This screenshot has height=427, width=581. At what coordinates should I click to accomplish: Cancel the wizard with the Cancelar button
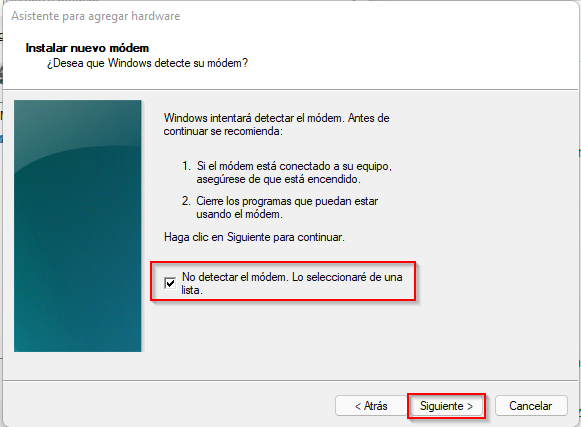[x=531, y=406]
